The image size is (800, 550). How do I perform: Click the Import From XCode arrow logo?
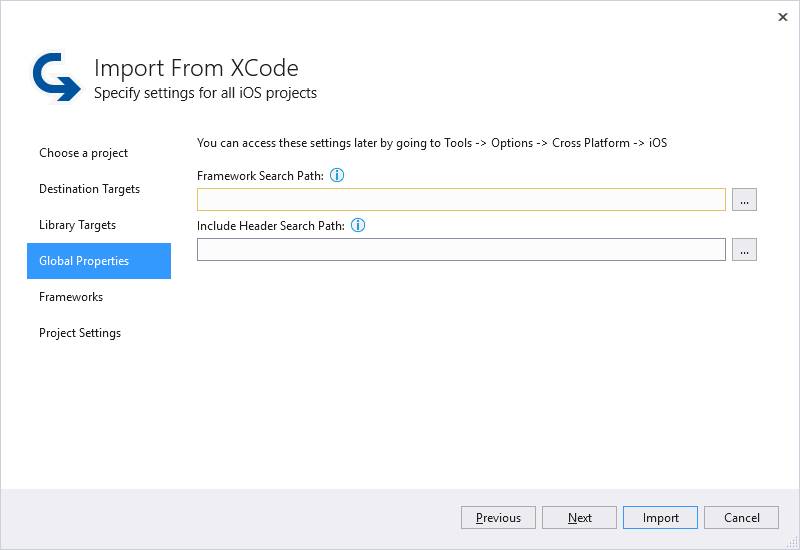pos(56,77)
